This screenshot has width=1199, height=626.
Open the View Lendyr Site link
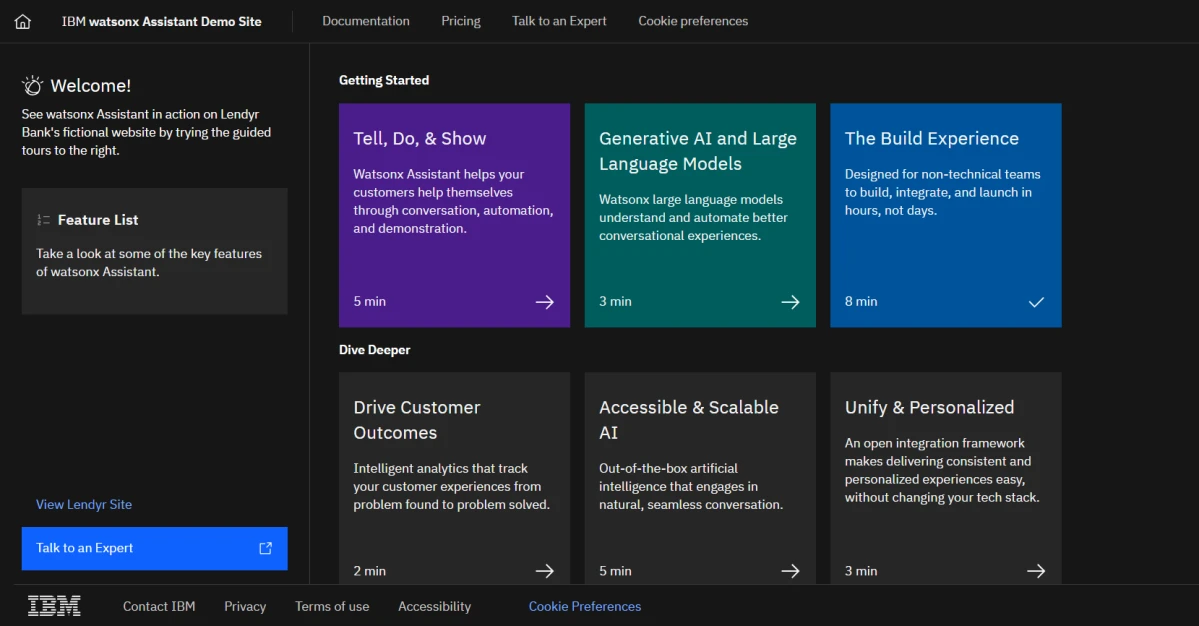pyautogui.click(x=84, y=504)
